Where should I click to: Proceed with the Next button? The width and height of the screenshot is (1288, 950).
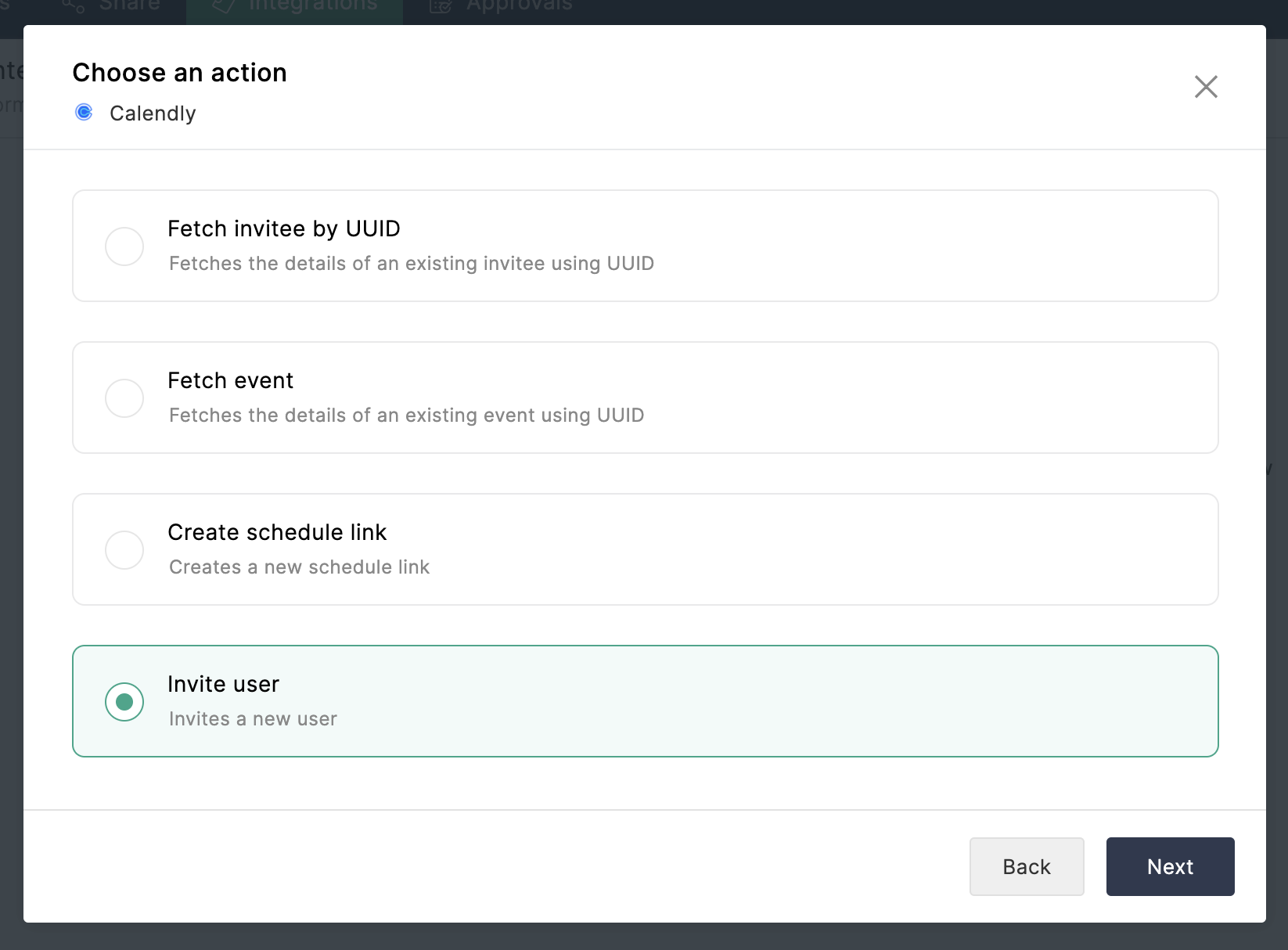[x=1170, y=866]
